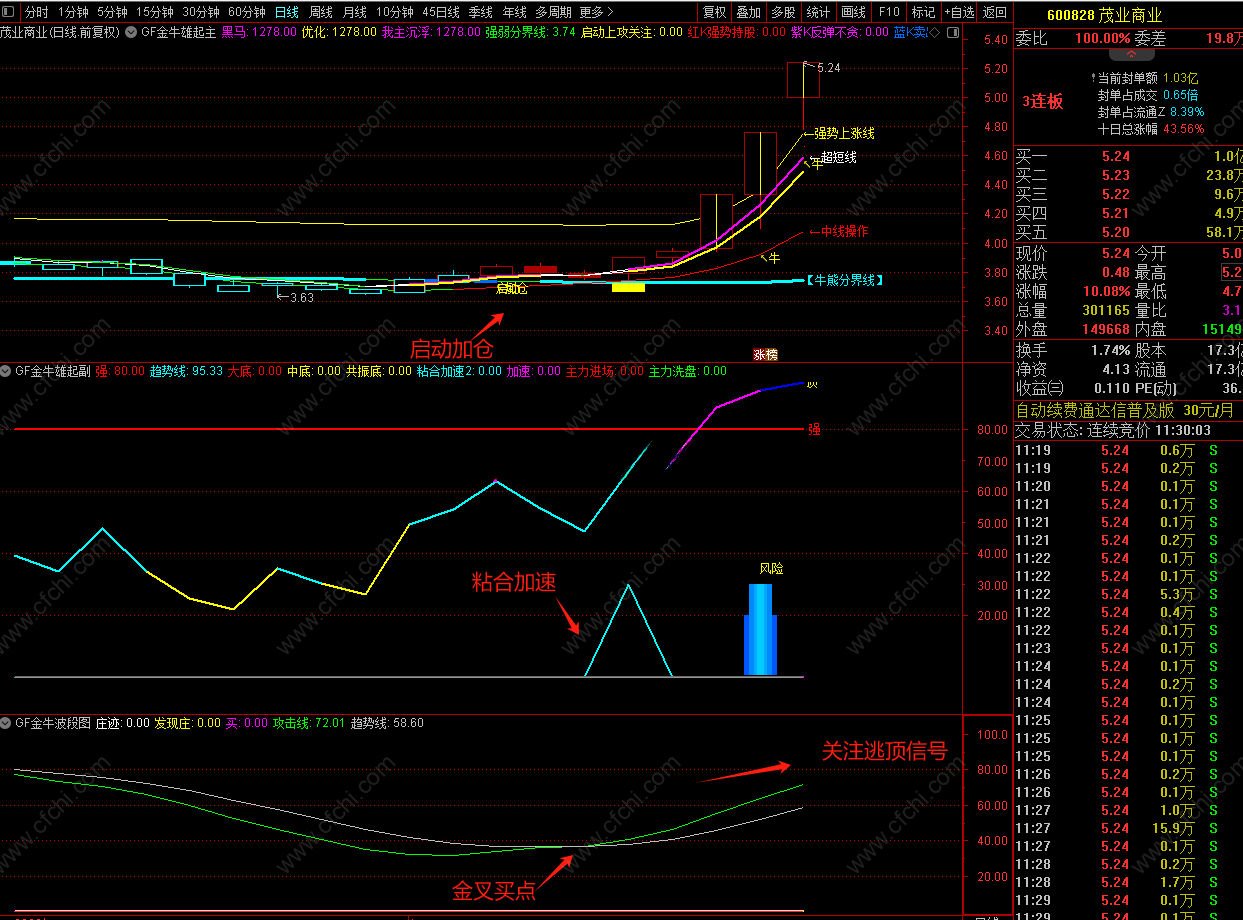The image size is (1243, 920).
Task: Switch to the 季线 quarterly tab
Action: point(481,12)
